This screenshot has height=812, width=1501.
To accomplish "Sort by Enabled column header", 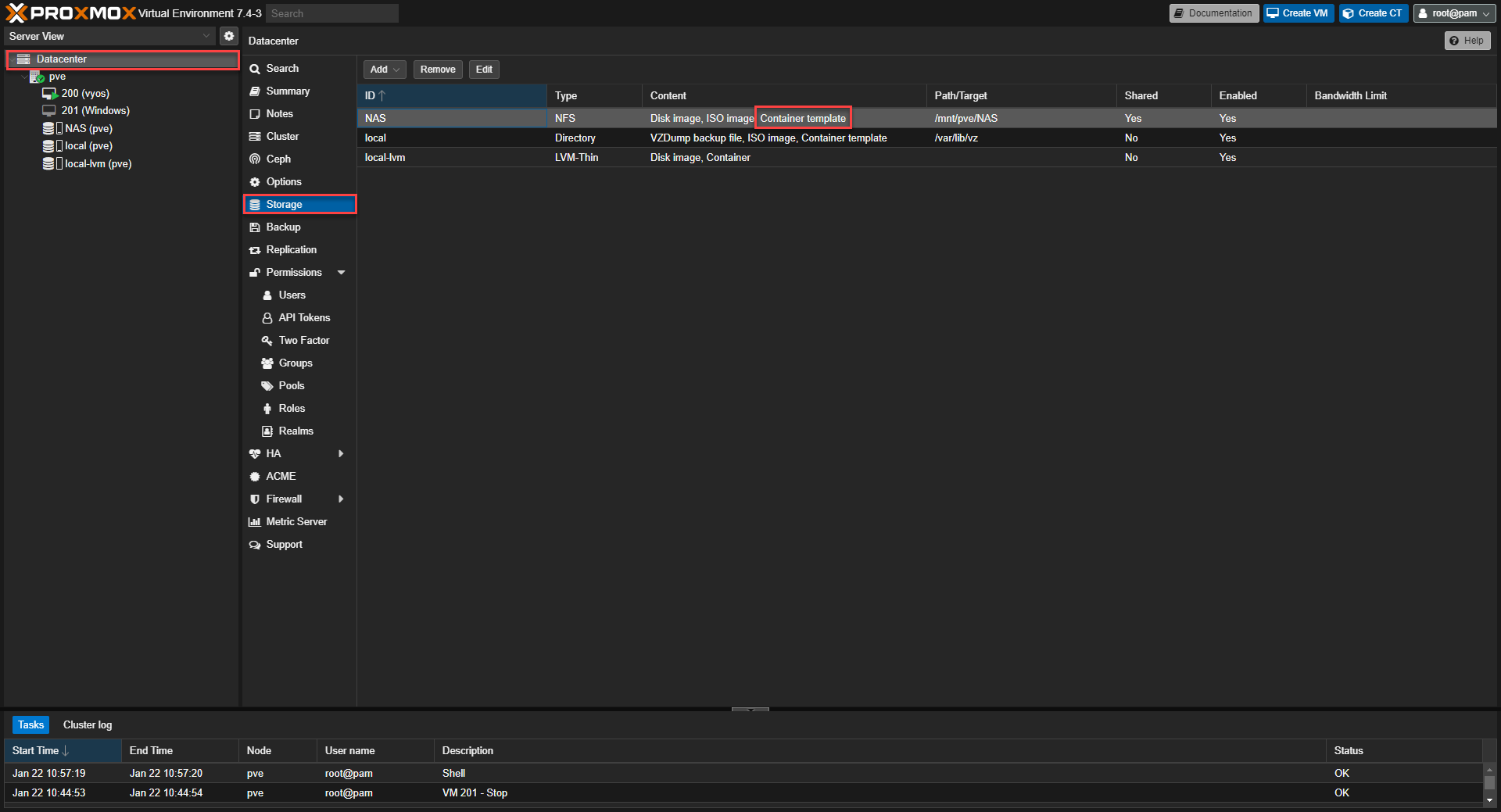I will click(x=1258, y=96).
